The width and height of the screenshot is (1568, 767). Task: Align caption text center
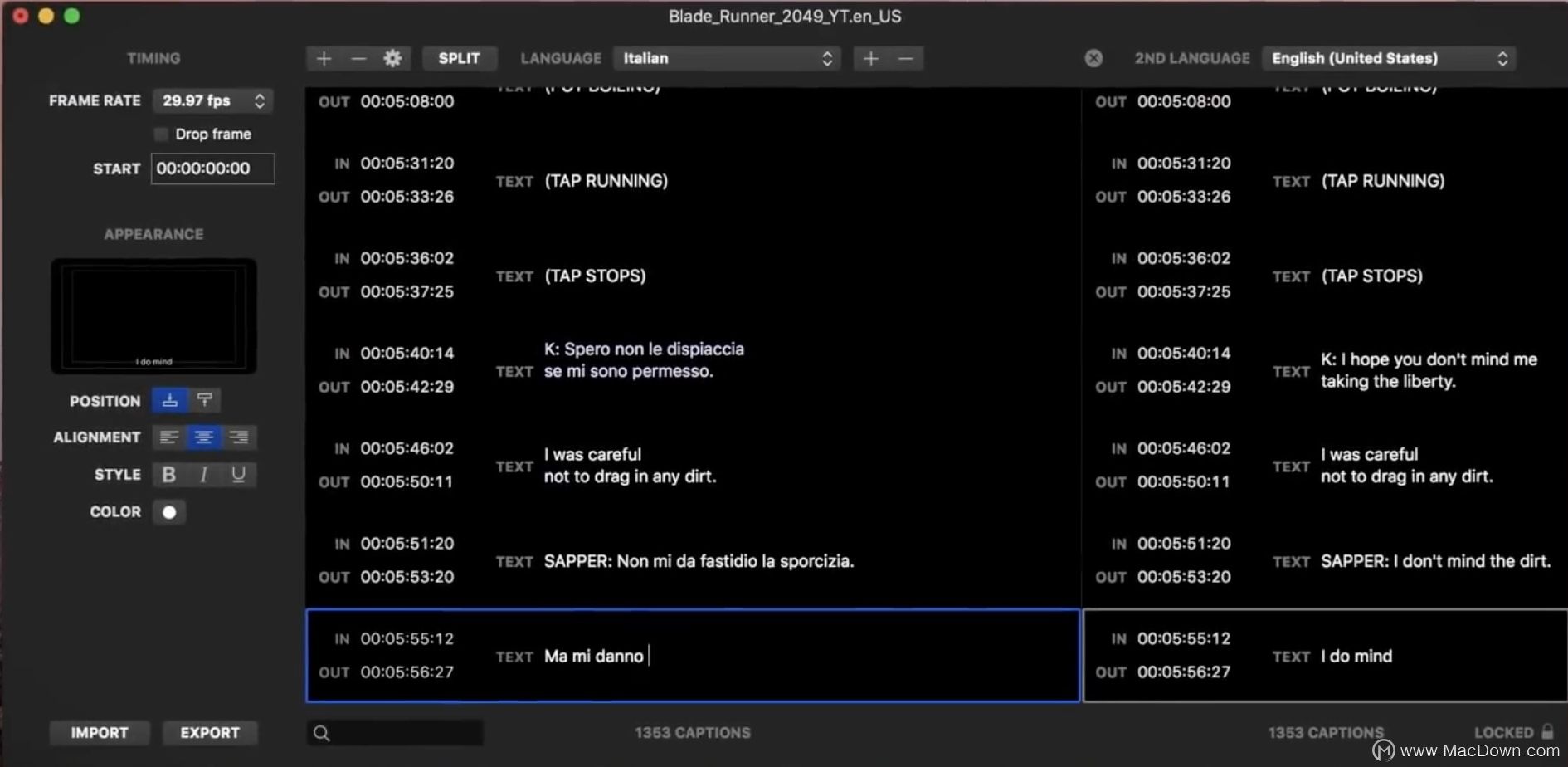click(204, 437)
